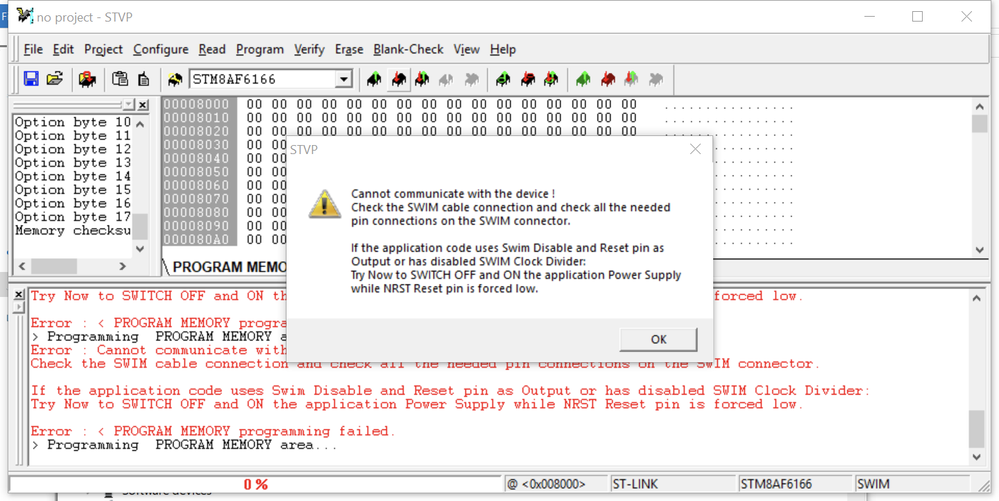Click the document icon beside the clipboard
Screen dimensions: 999x501
click(143, 79)
